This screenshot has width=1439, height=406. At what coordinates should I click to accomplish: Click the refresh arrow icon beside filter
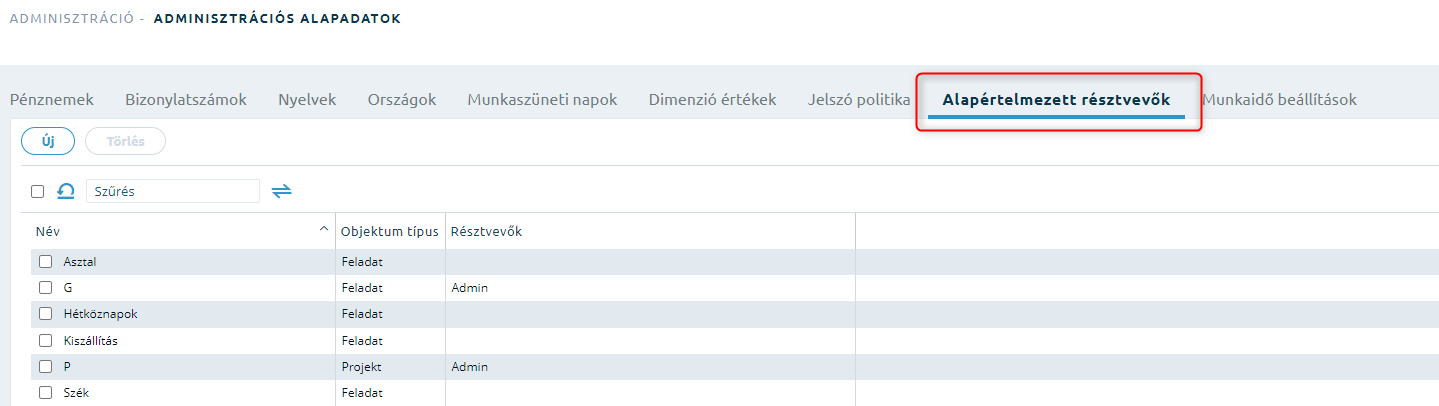tap(66, 191)
